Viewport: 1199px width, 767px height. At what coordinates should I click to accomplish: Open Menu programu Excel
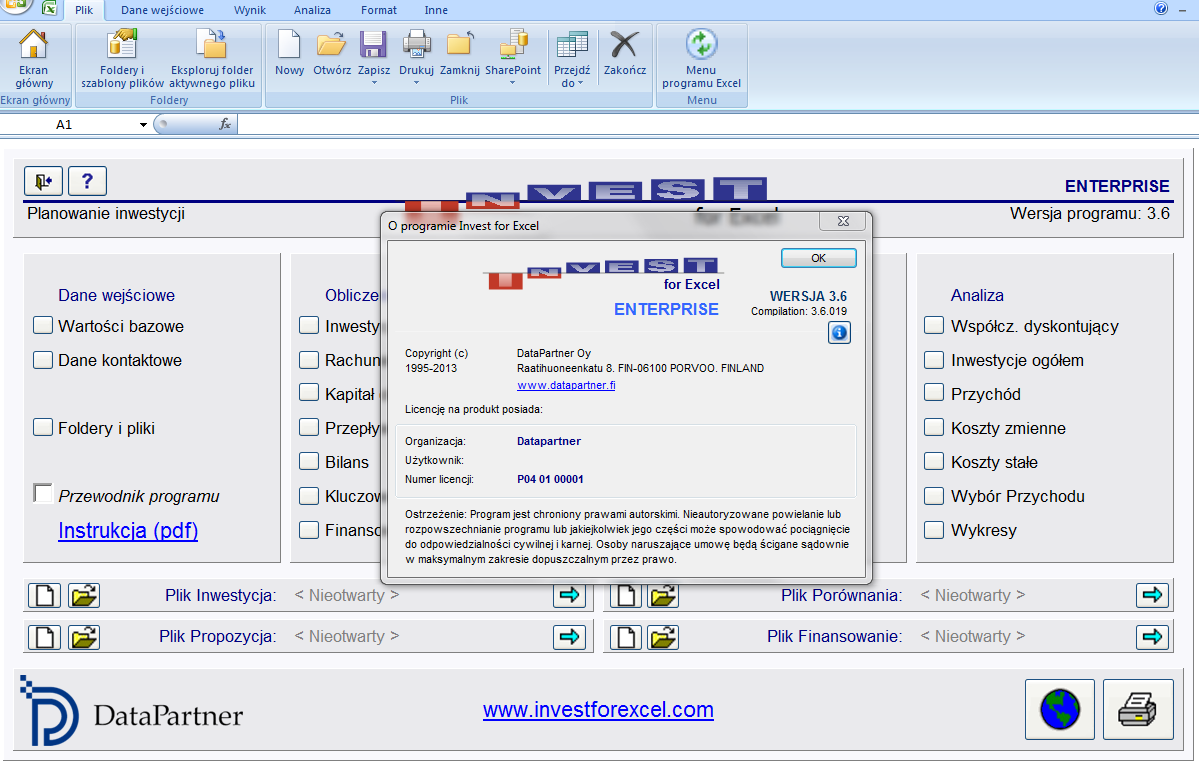pos(701,58)
